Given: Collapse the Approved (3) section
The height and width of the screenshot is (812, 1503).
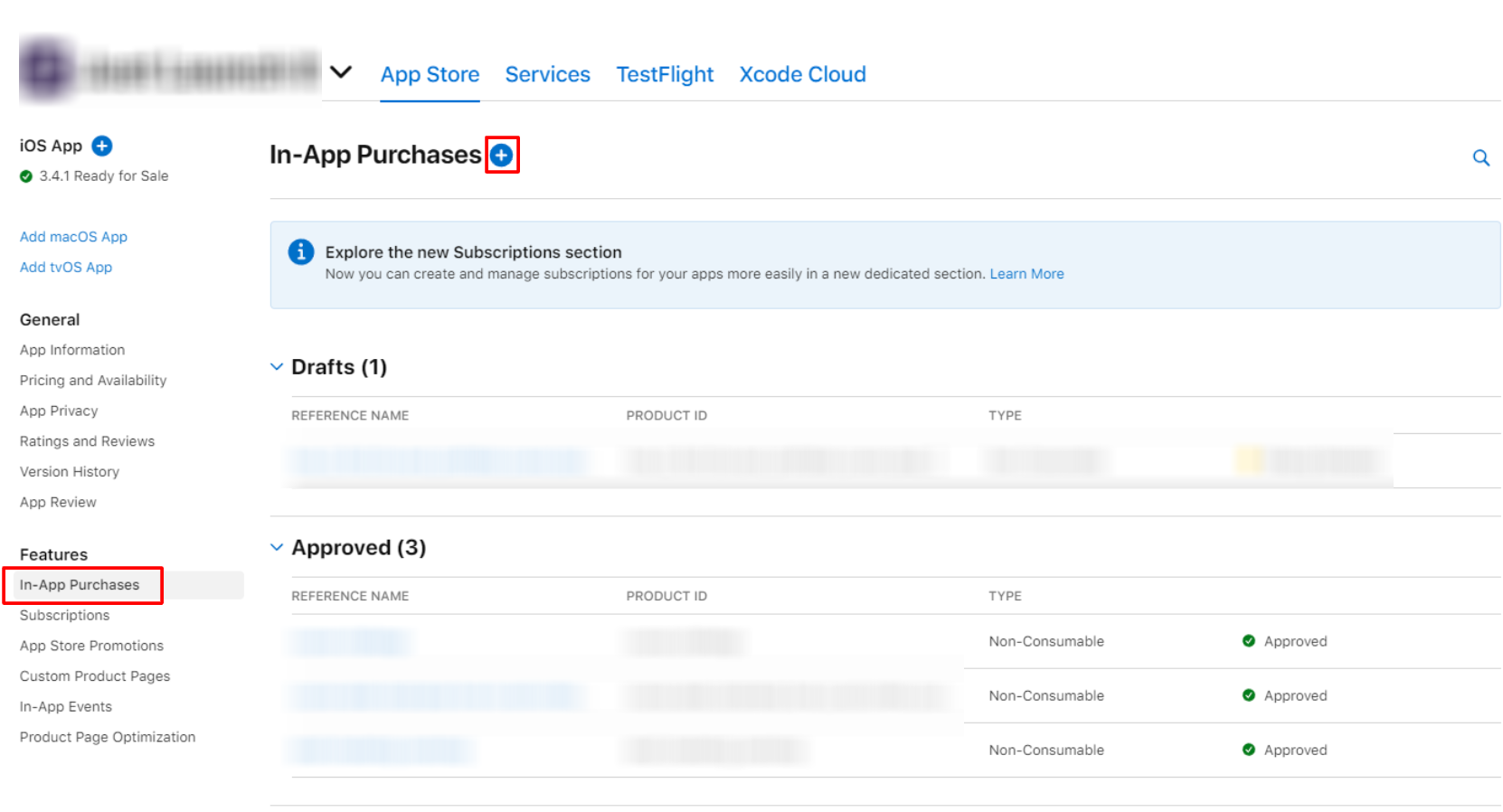Looking at the screenshot, I should pyautogui.click(x=277, y=548).
